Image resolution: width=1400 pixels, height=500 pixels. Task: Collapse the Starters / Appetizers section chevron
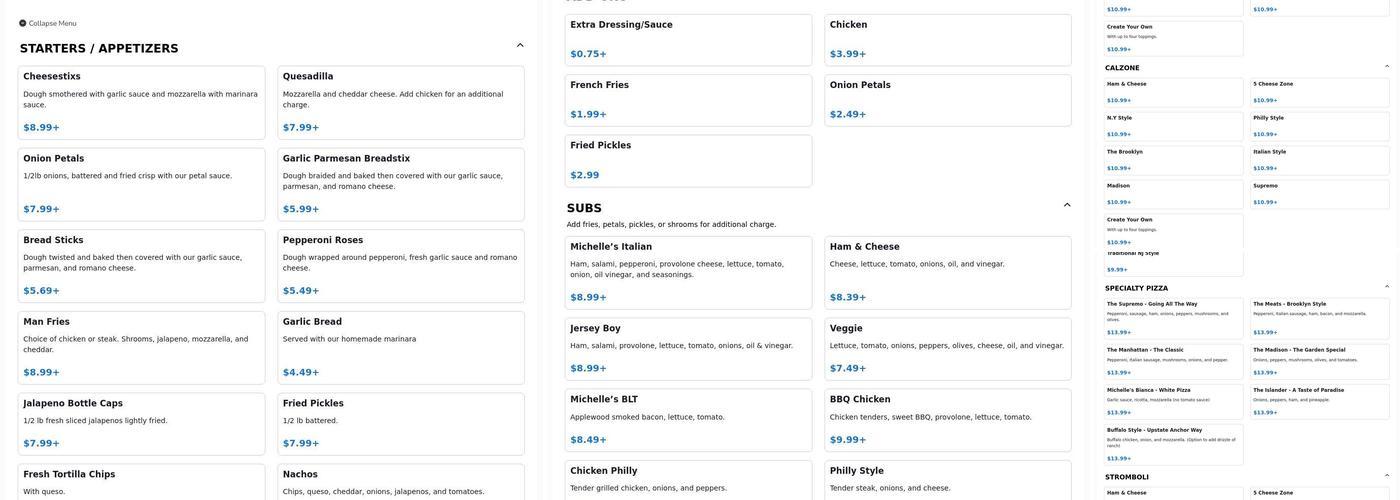click(520, 46)
